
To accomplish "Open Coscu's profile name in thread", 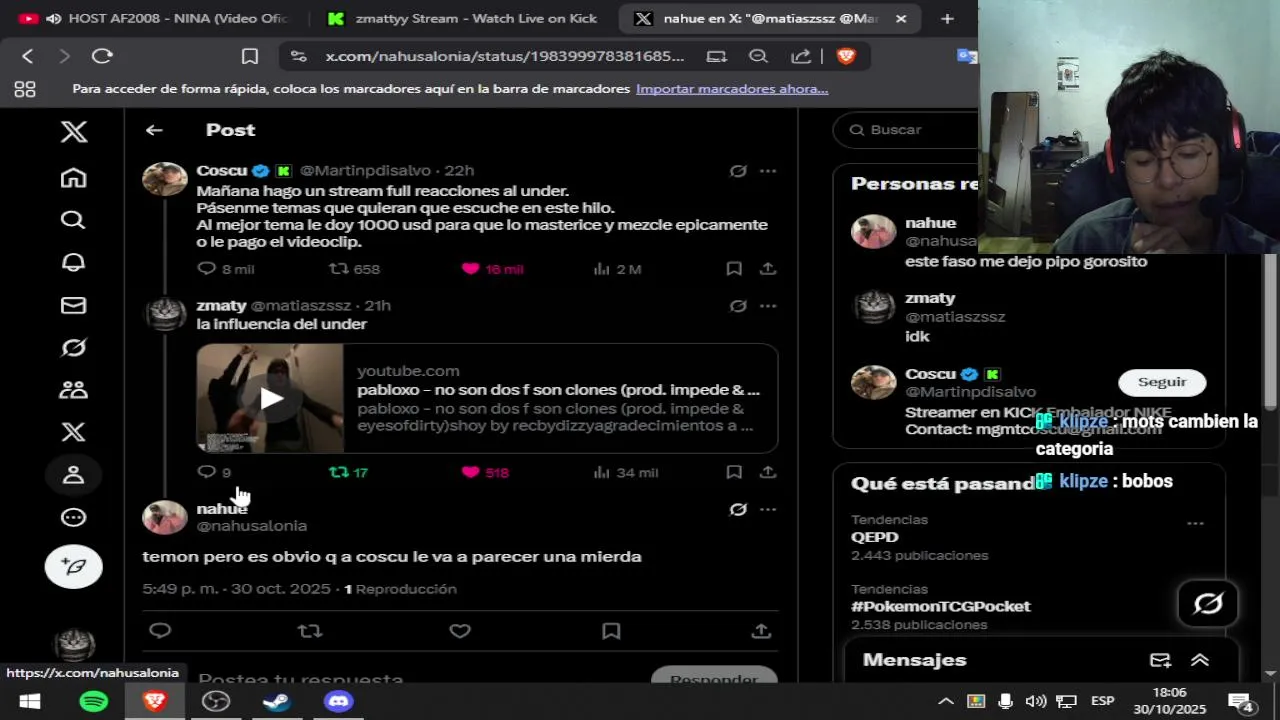I will (x=222, y=171).
